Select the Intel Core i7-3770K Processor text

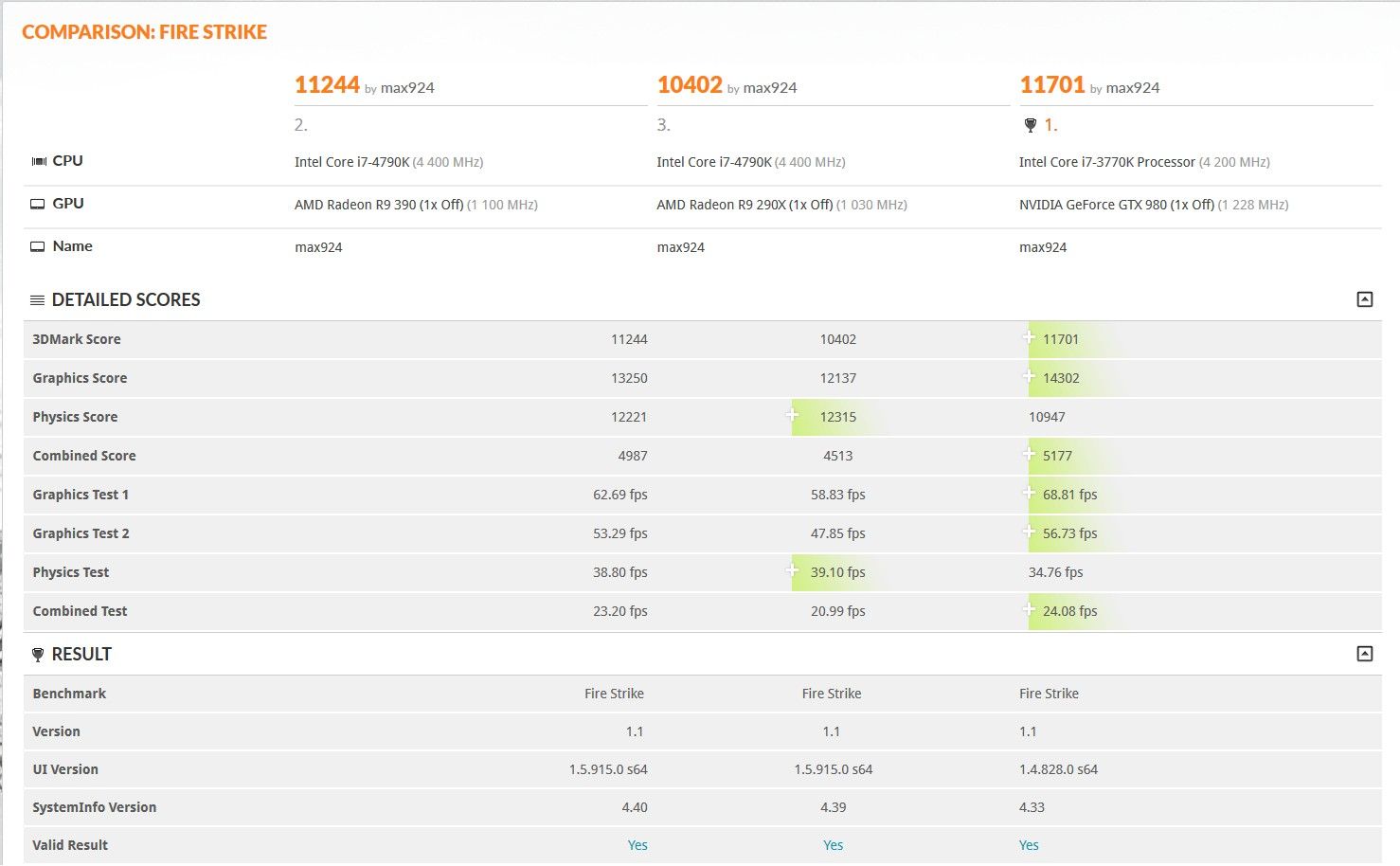1107,162
